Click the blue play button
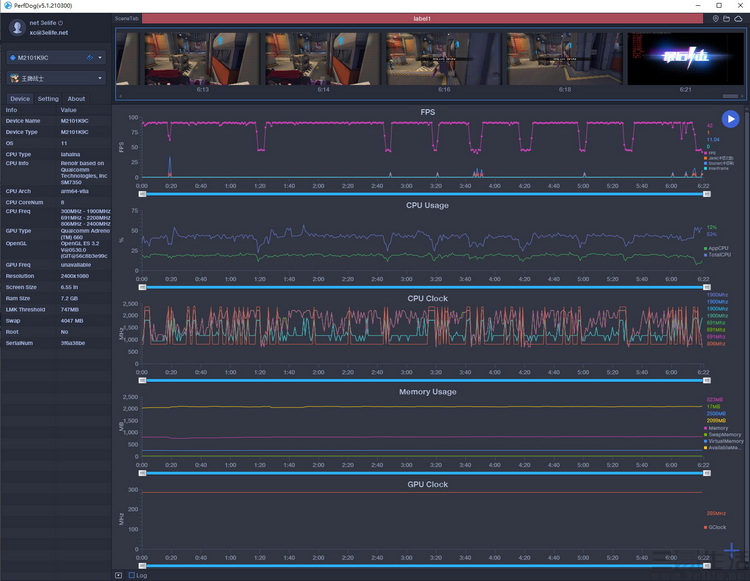This screenshot has width=750, height=581. (730, 119)
